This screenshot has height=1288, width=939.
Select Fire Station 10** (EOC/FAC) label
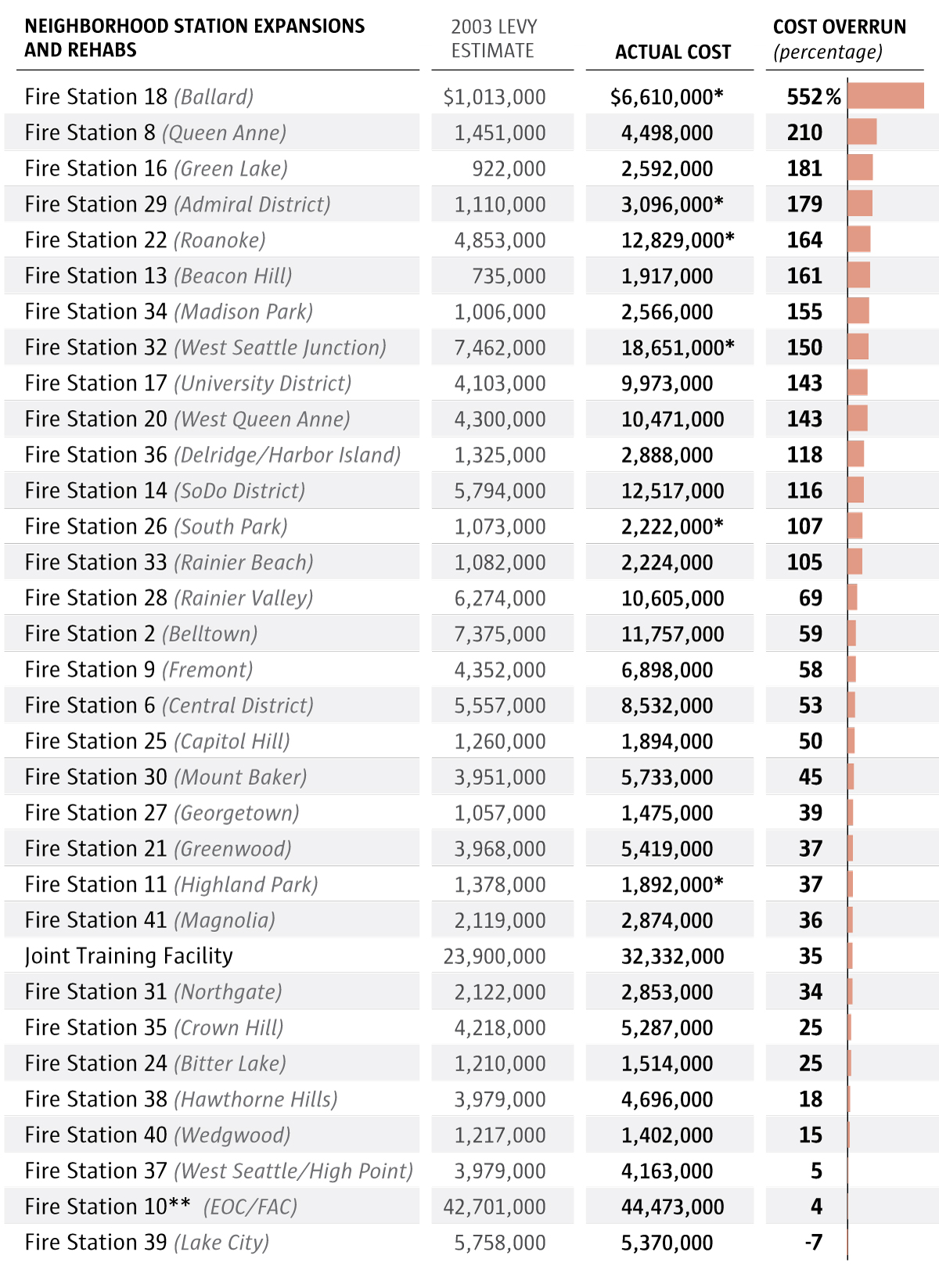click(x=161, y=1207)
